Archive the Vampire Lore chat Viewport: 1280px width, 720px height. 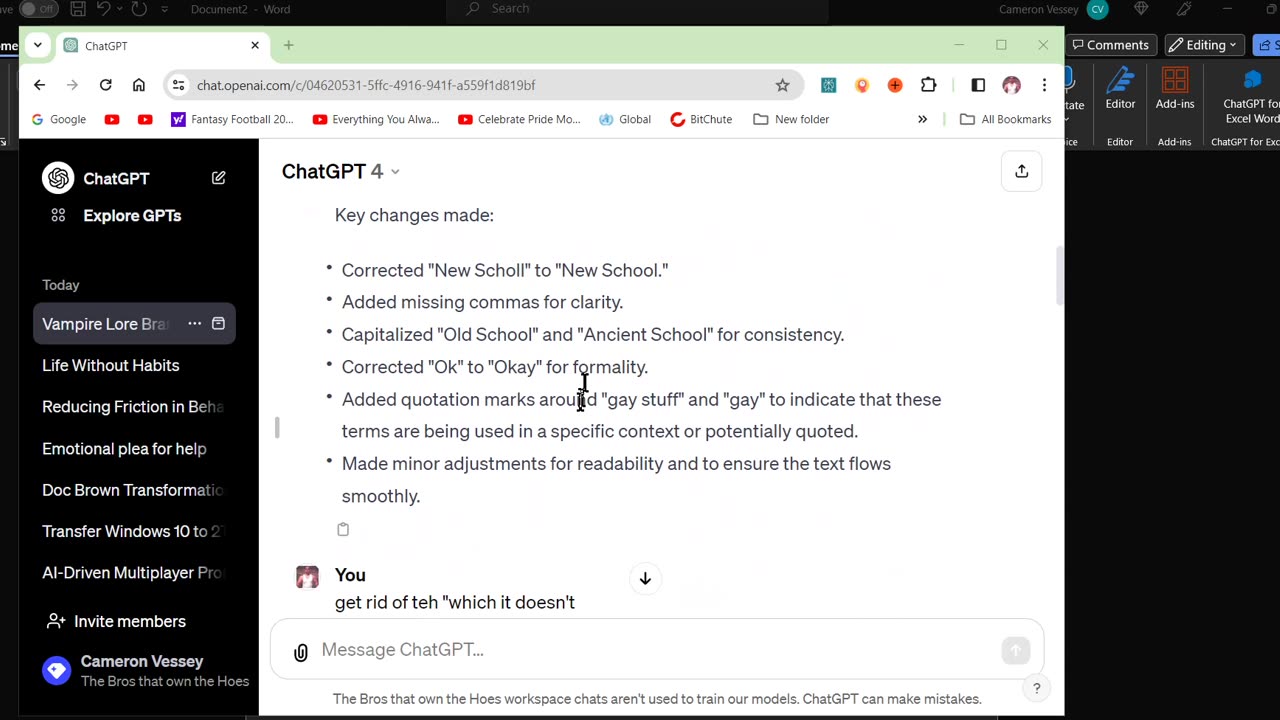click(218, 324)
